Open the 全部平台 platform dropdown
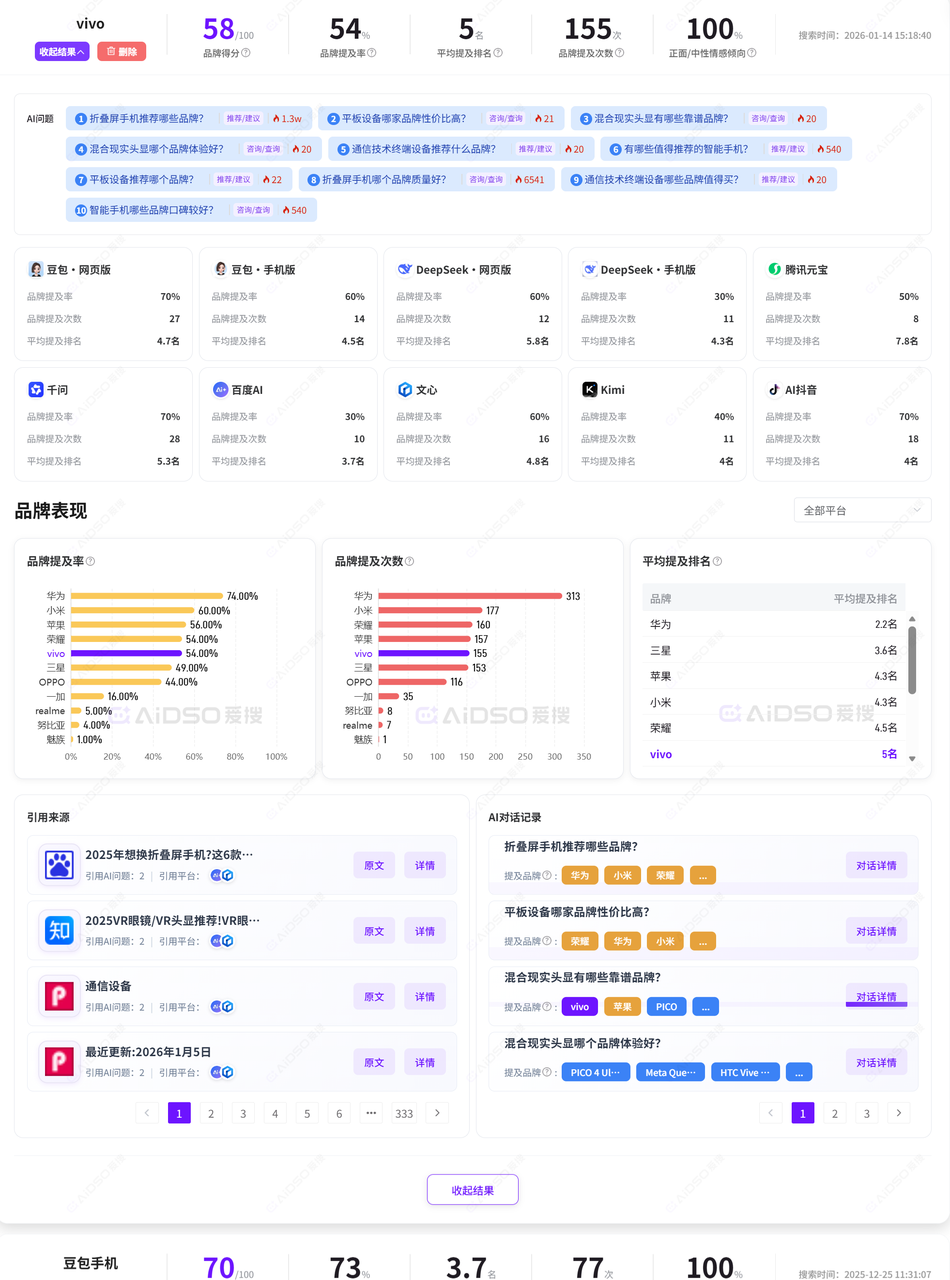The width and height of the screenshot is (950, 1280). (862, 510)
